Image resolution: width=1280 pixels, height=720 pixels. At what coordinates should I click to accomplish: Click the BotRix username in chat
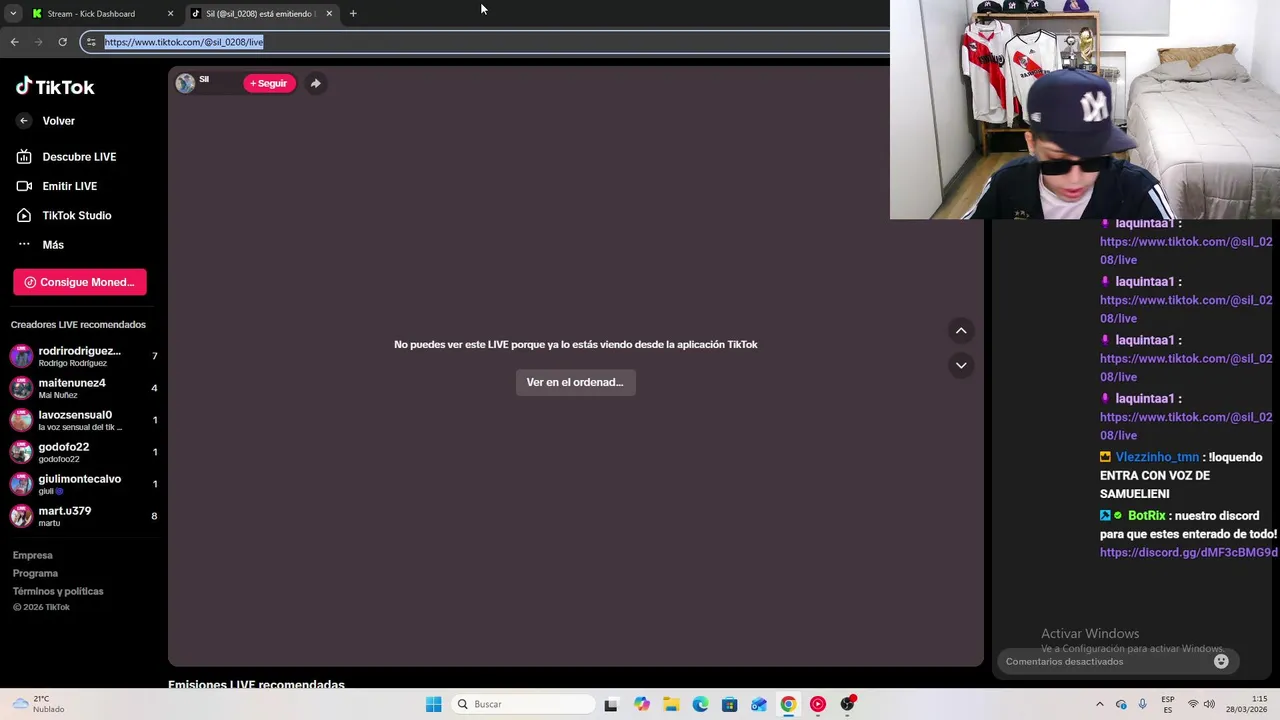tap(1147, 516)
